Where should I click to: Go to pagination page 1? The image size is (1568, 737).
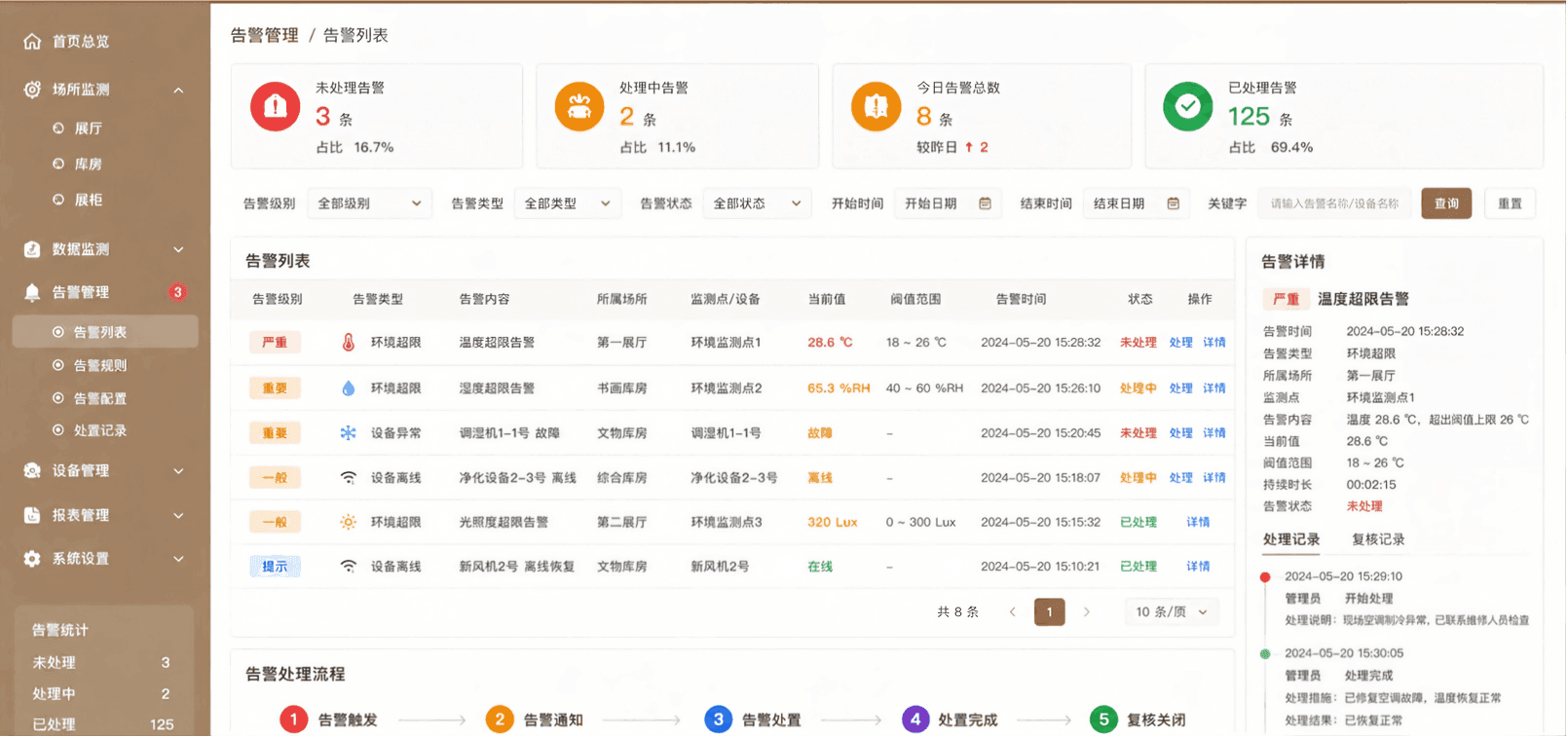(1049, 612)
